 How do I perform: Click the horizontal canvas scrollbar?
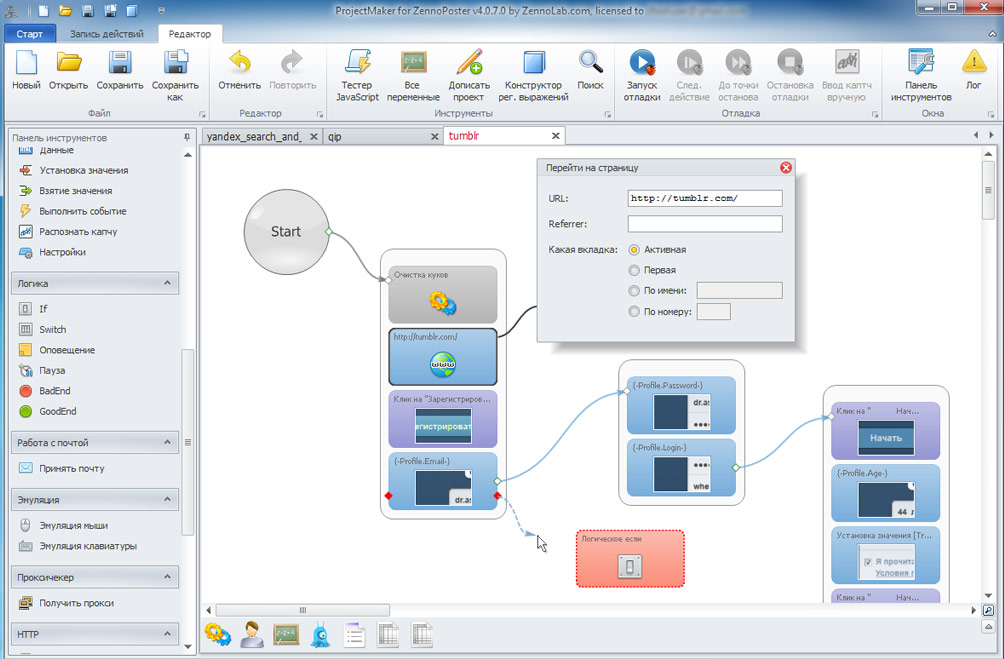pyautogui.click(x=300, y=610)
